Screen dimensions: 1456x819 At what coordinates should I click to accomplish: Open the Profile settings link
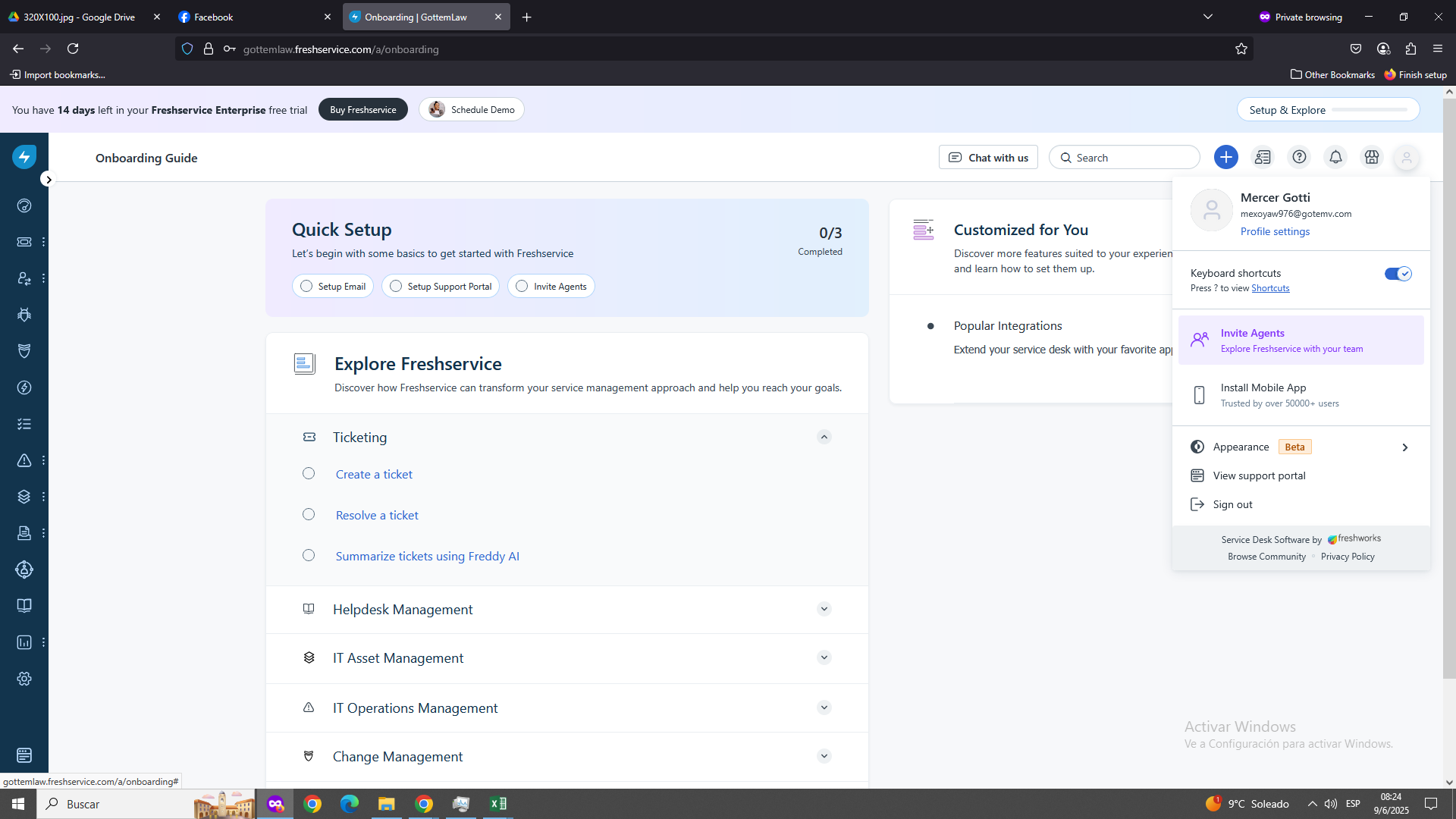[x=1275, y=231]
